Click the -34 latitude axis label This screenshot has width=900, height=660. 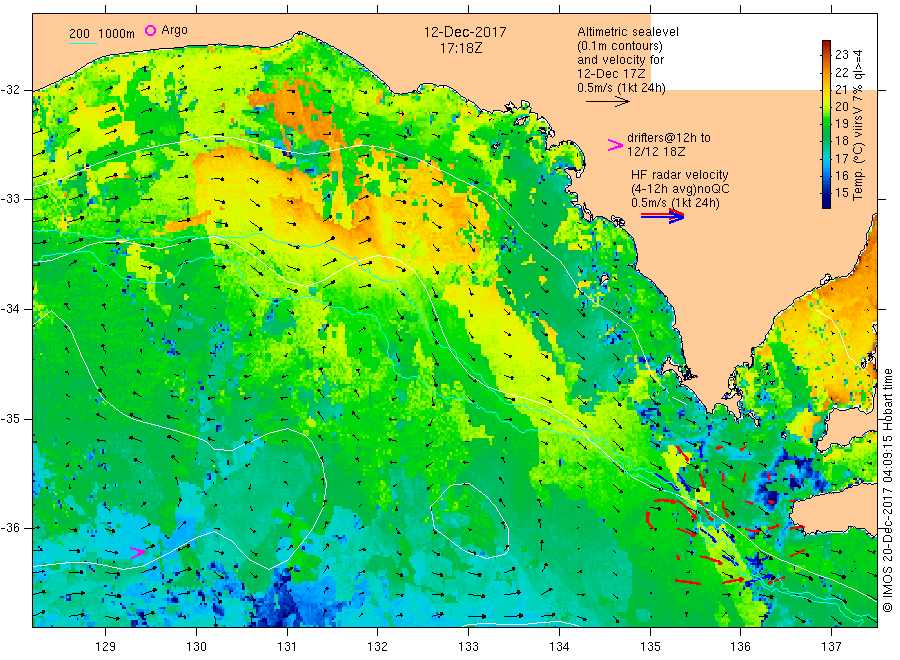click(x=10, y=309)
